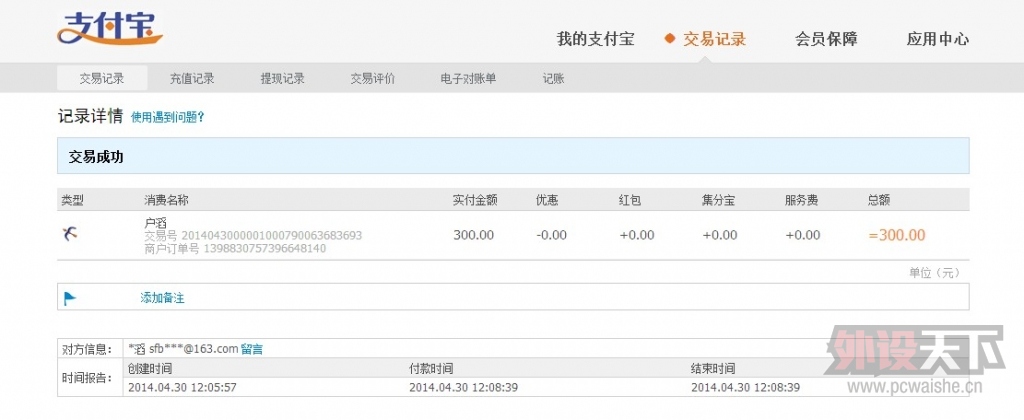1024x420 pixels.
Task: Click the 交易号 transaction number text
Action: 270,236
